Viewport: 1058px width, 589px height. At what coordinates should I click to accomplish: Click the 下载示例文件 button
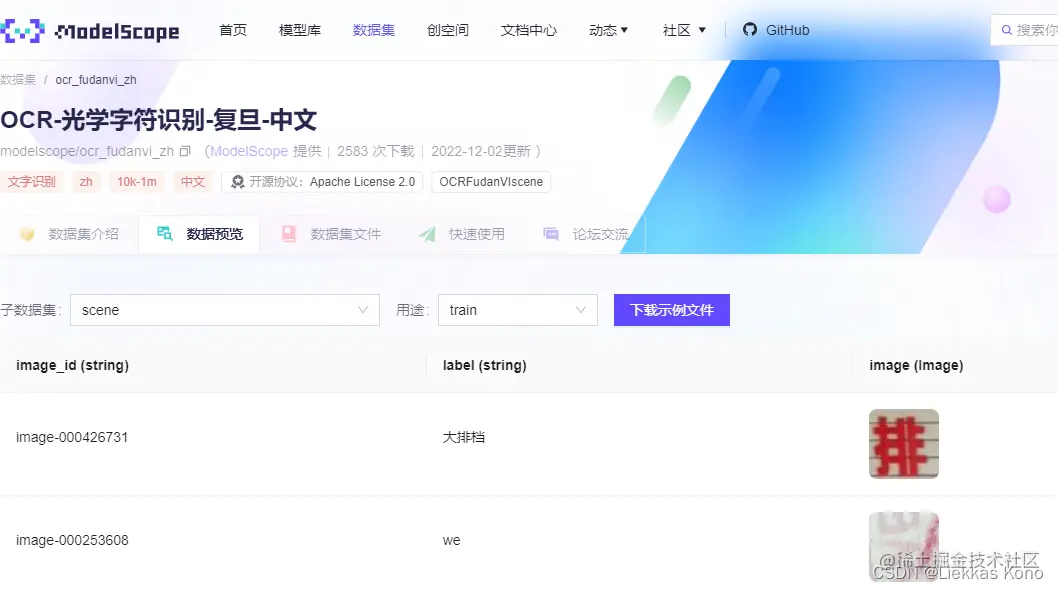(x=671, y=310)
